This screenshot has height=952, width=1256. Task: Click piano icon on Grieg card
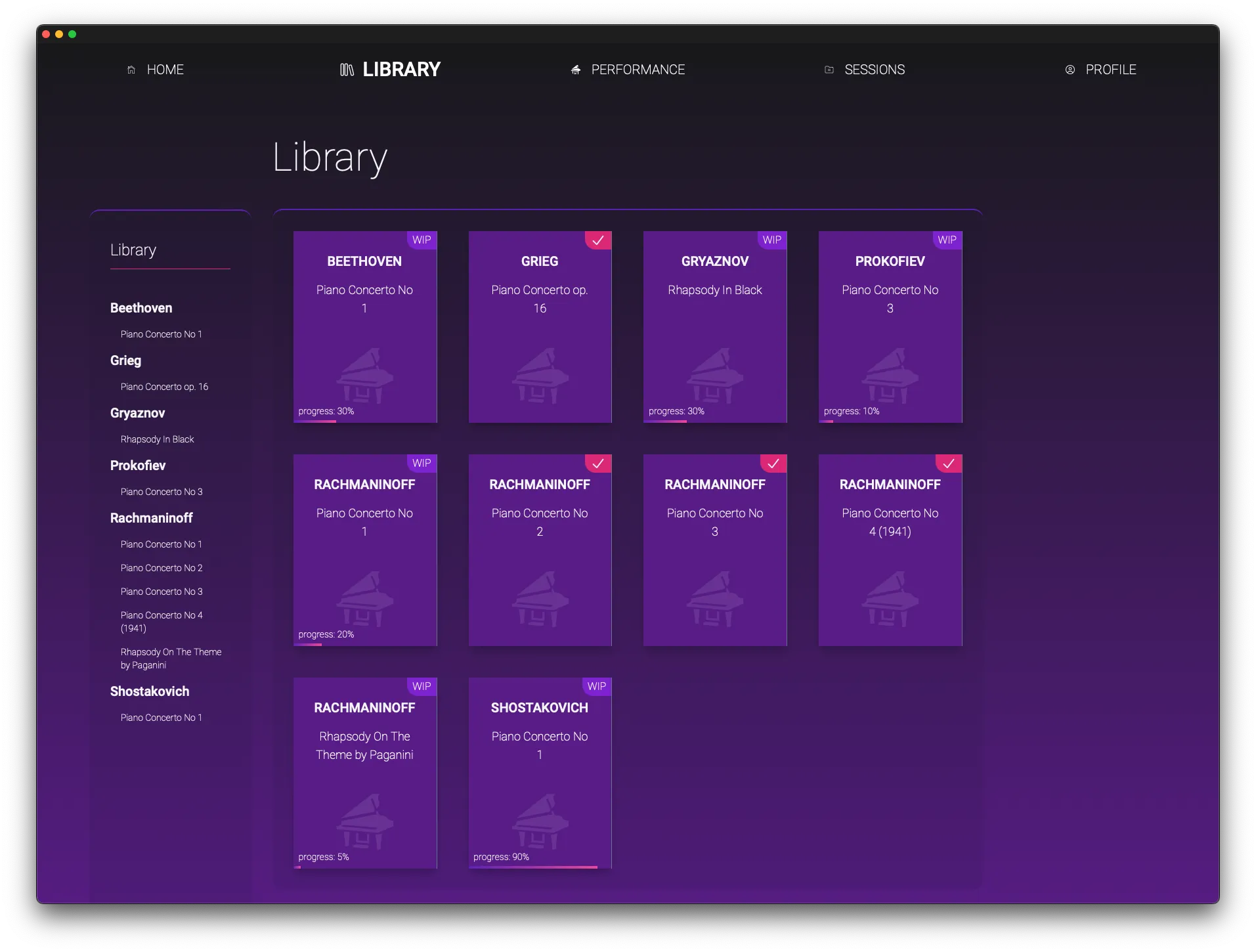(540, 375)
